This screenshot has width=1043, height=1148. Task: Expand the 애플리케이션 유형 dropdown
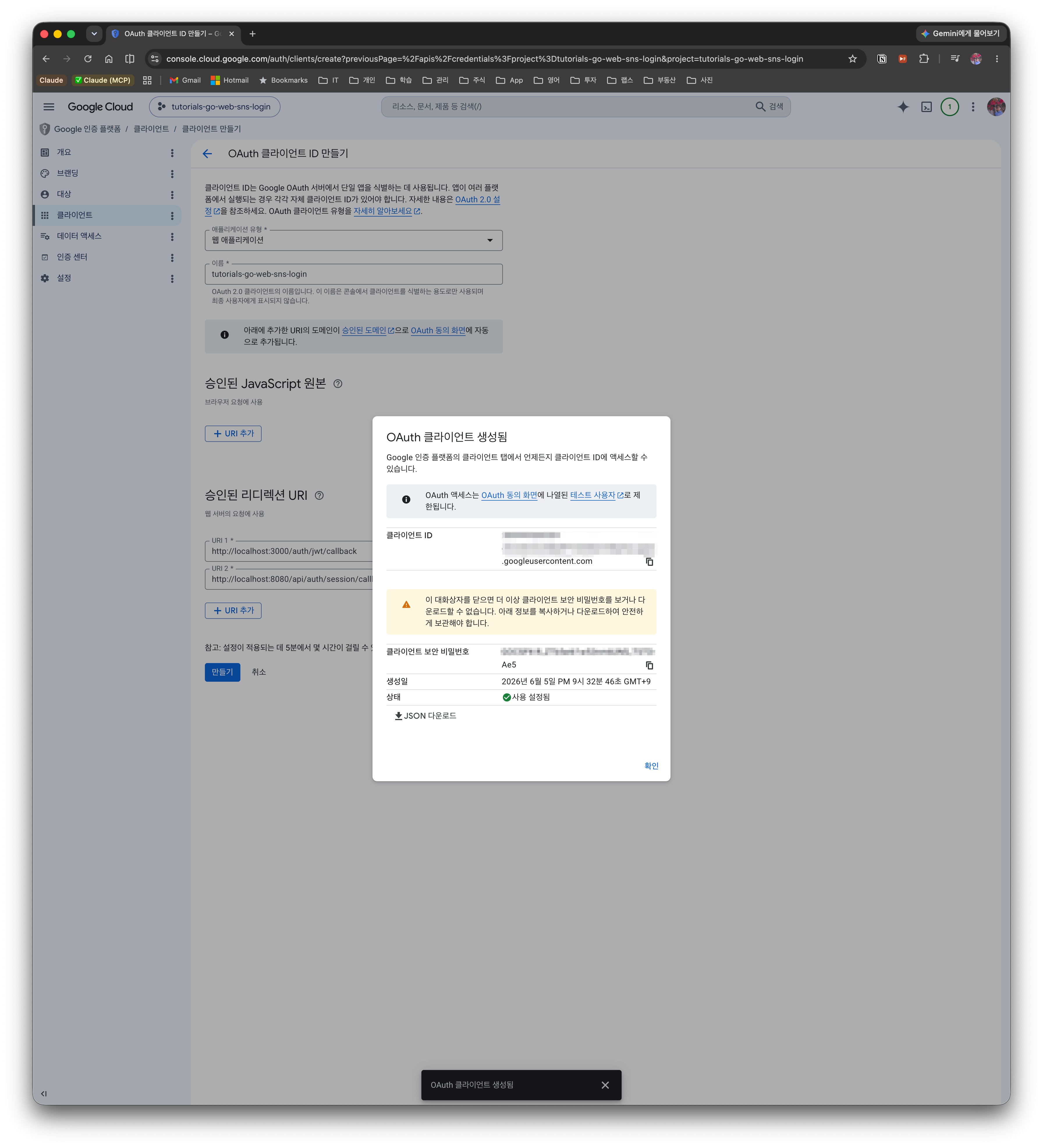click(354, 240)
